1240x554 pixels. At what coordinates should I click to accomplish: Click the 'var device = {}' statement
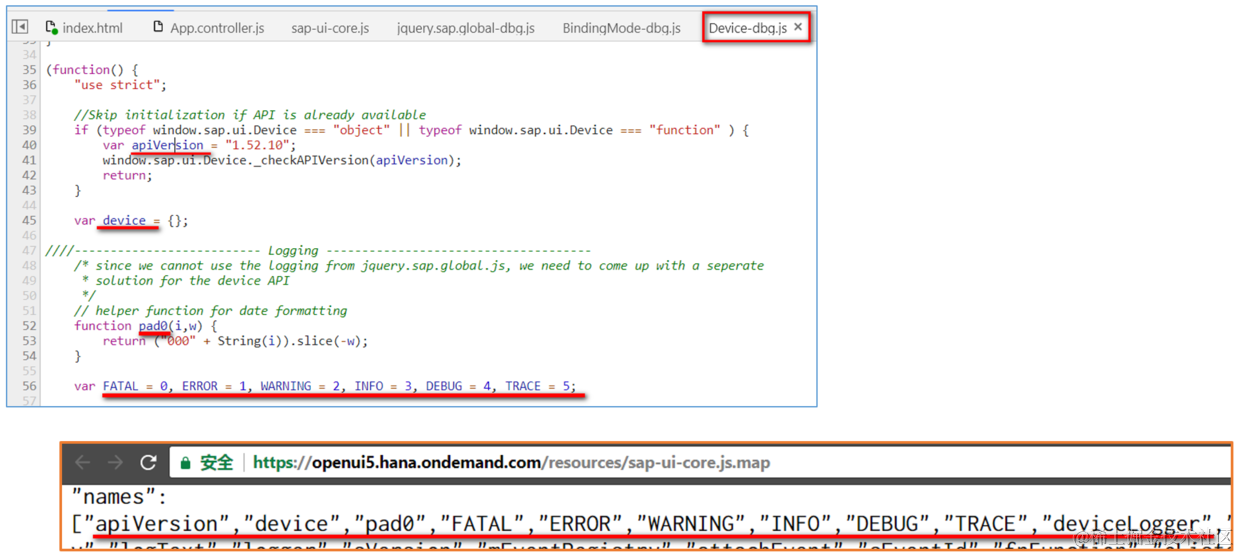point(131,220)
